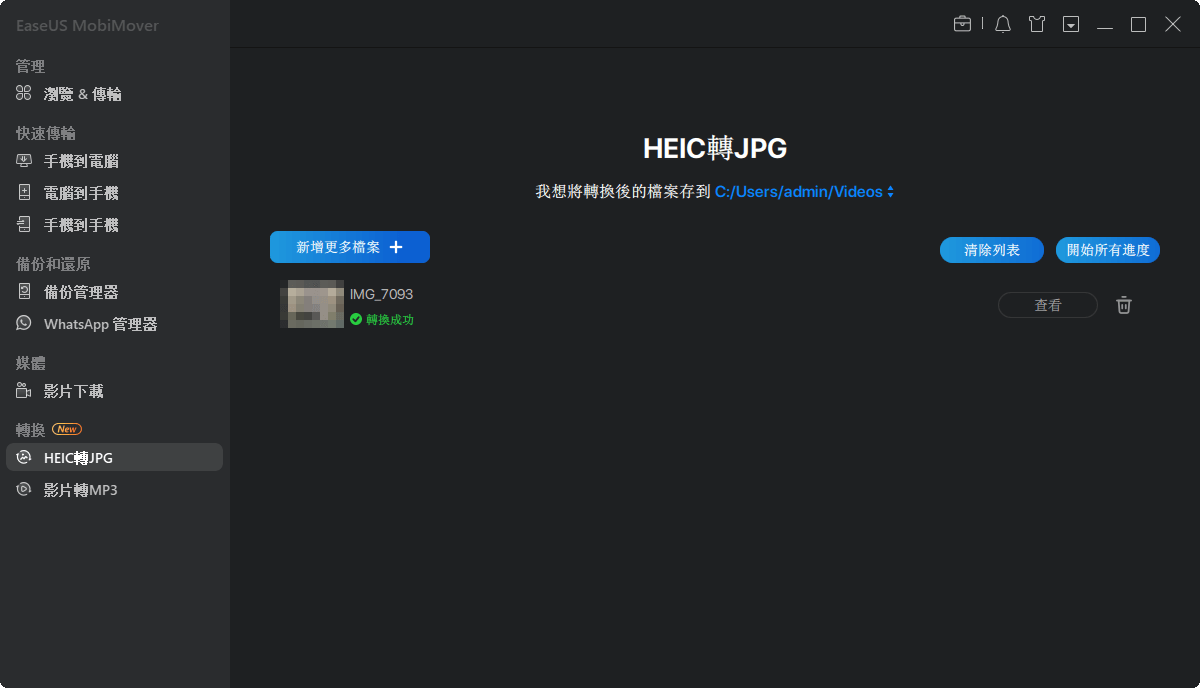Open the titlebar dropdown menu arrow

click(1070, 23)
